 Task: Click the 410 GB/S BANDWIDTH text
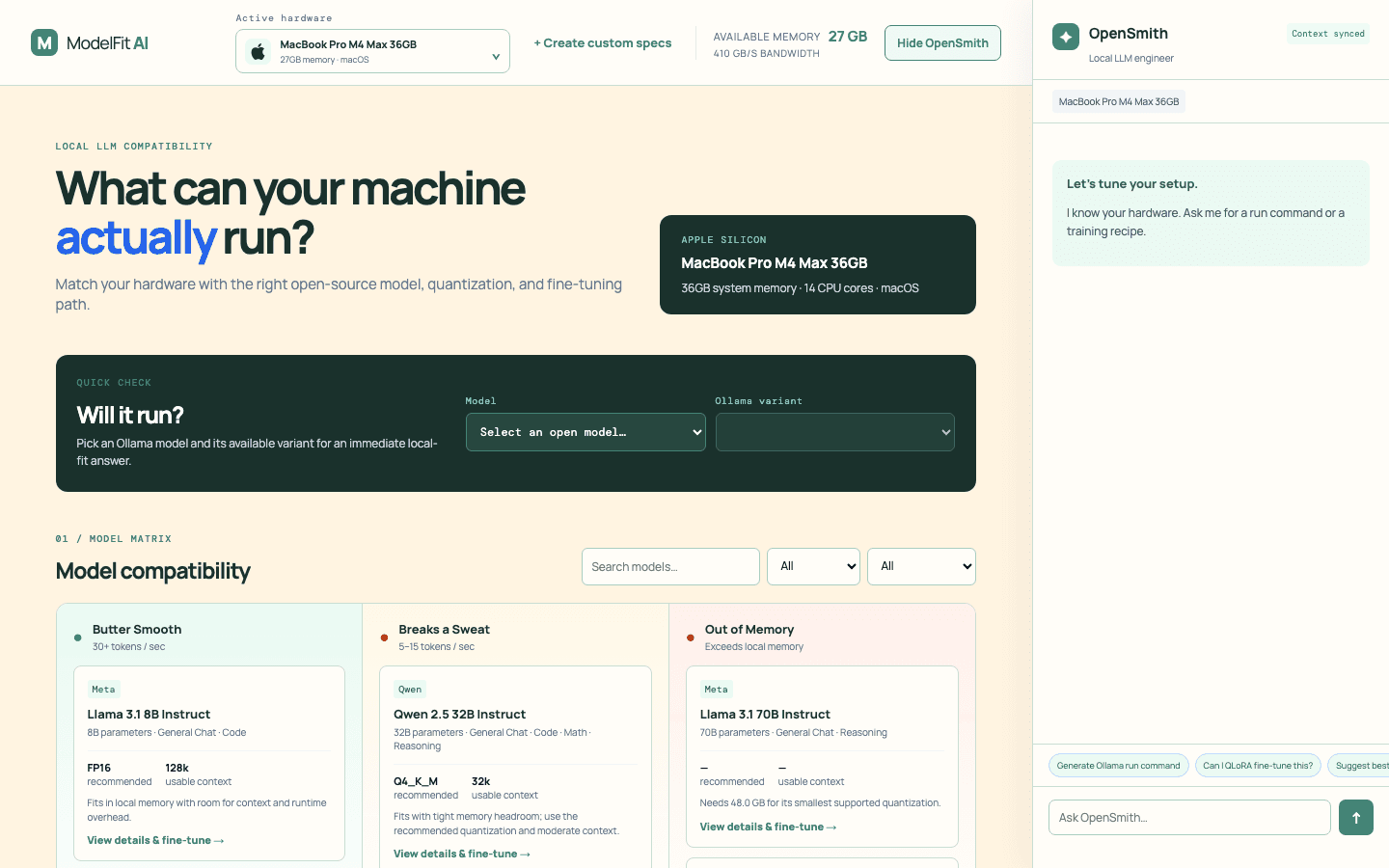click(767, 54)
